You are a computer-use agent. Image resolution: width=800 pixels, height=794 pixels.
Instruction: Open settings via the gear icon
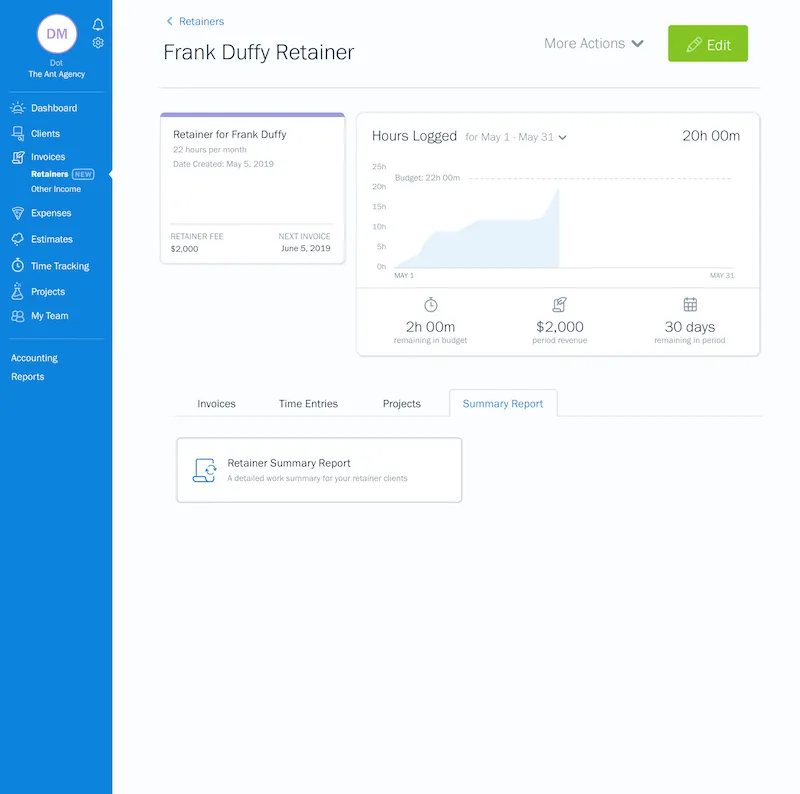point(98,43)
